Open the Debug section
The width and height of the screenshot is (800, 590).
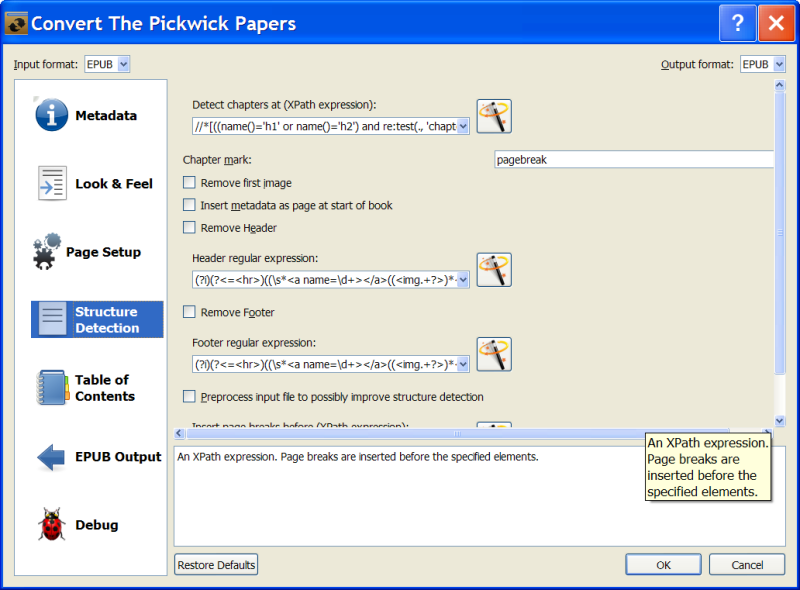pos(97,525)
